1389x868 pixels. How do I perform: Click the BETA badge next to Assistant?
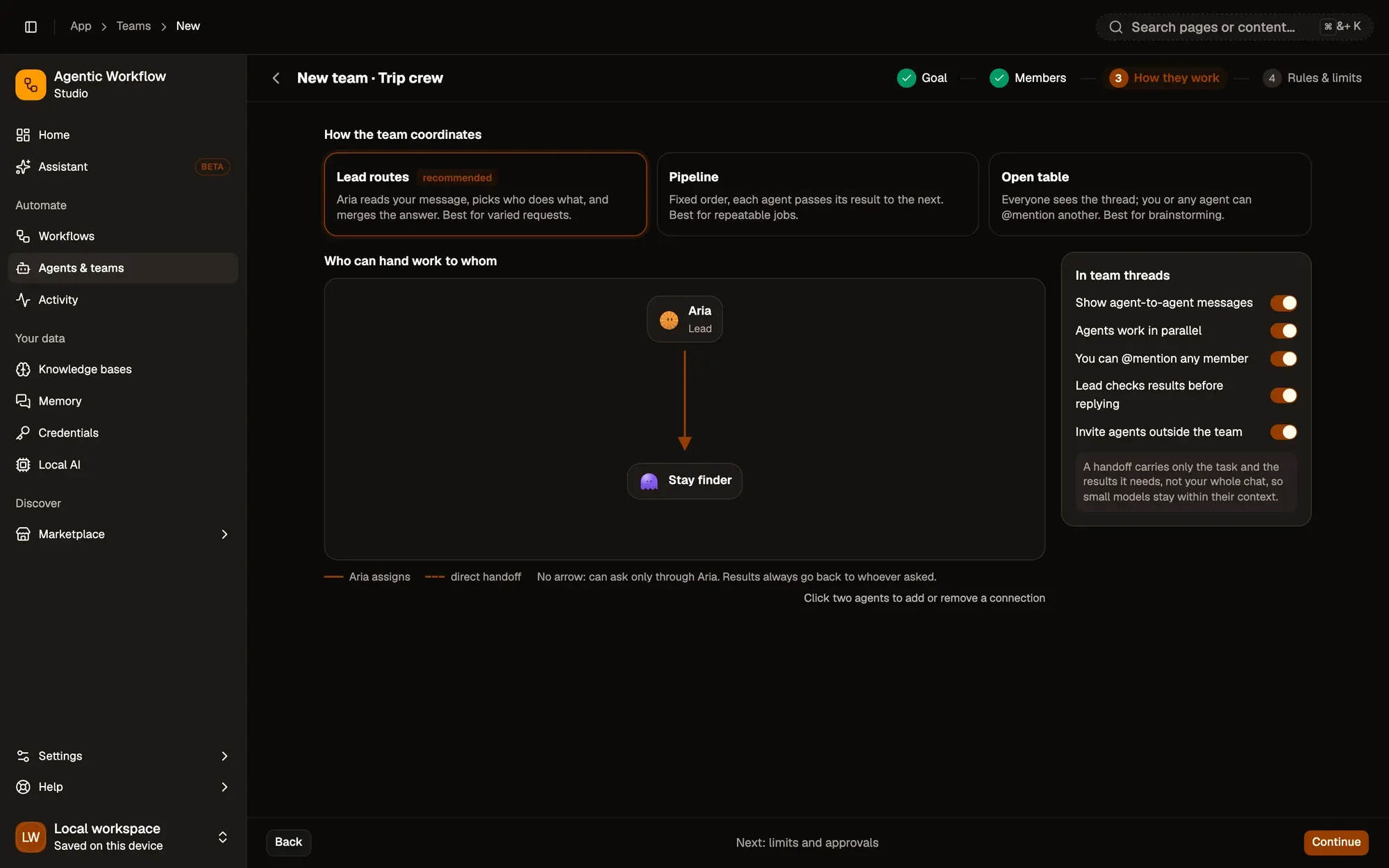tap(212, 167)
